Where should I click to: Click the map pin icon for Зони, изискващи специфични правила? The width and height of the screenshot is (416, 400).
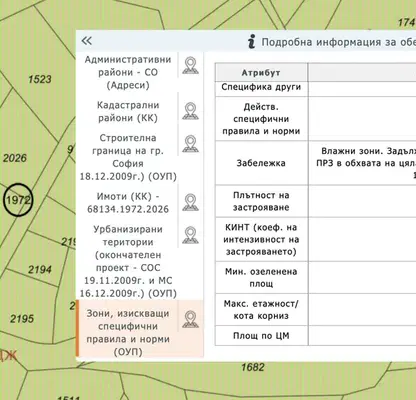coord(190,319)
